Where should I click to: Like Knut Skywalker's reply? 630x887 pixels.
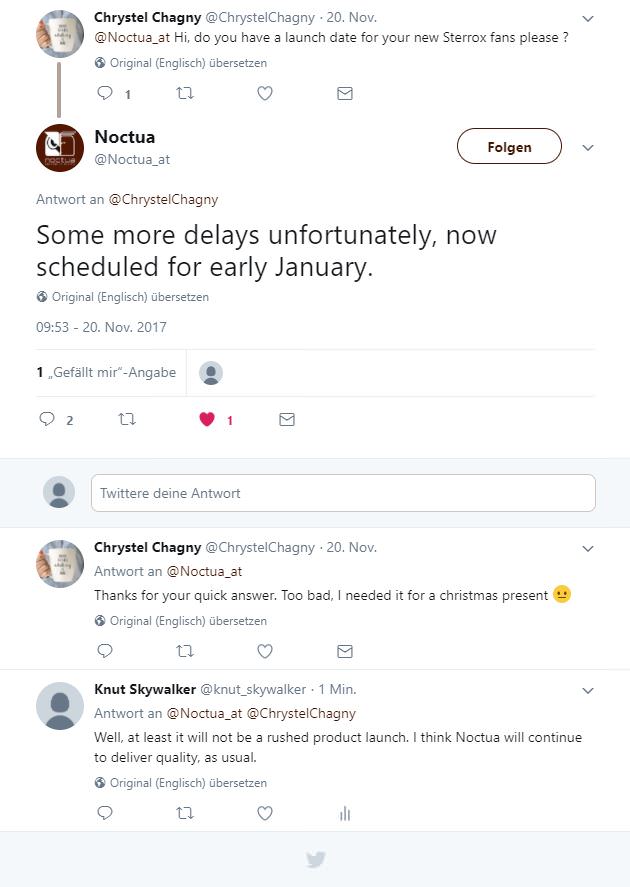265,813
